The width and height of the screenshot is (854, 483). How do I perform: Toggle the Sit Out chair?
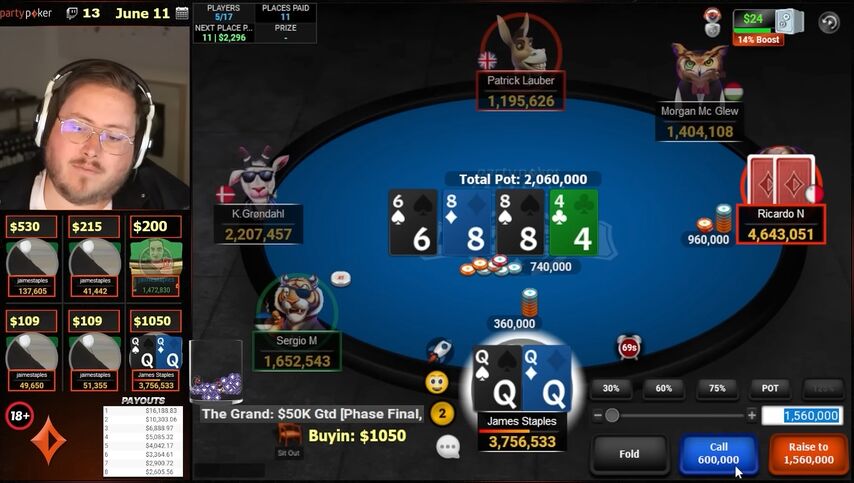[289, 439]
